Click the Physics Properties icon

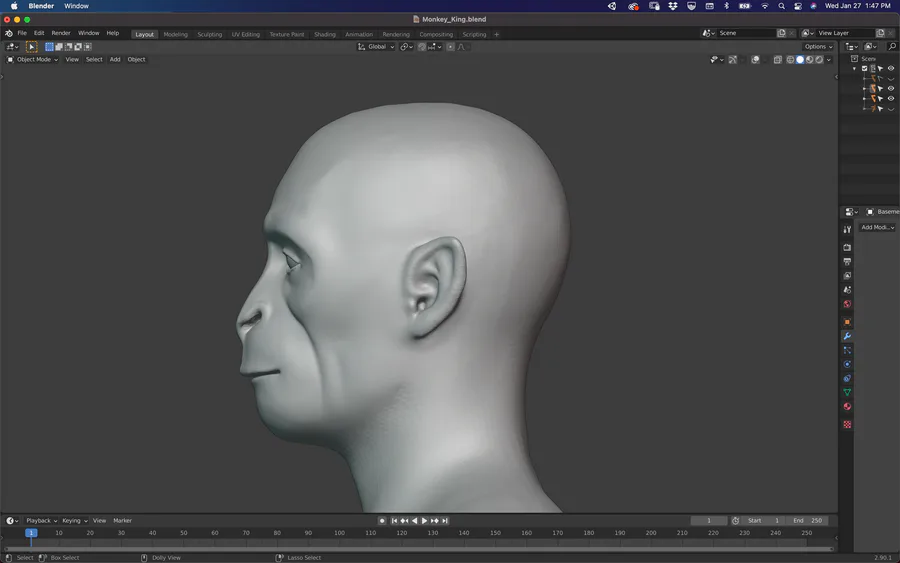[x=847, y=364]
